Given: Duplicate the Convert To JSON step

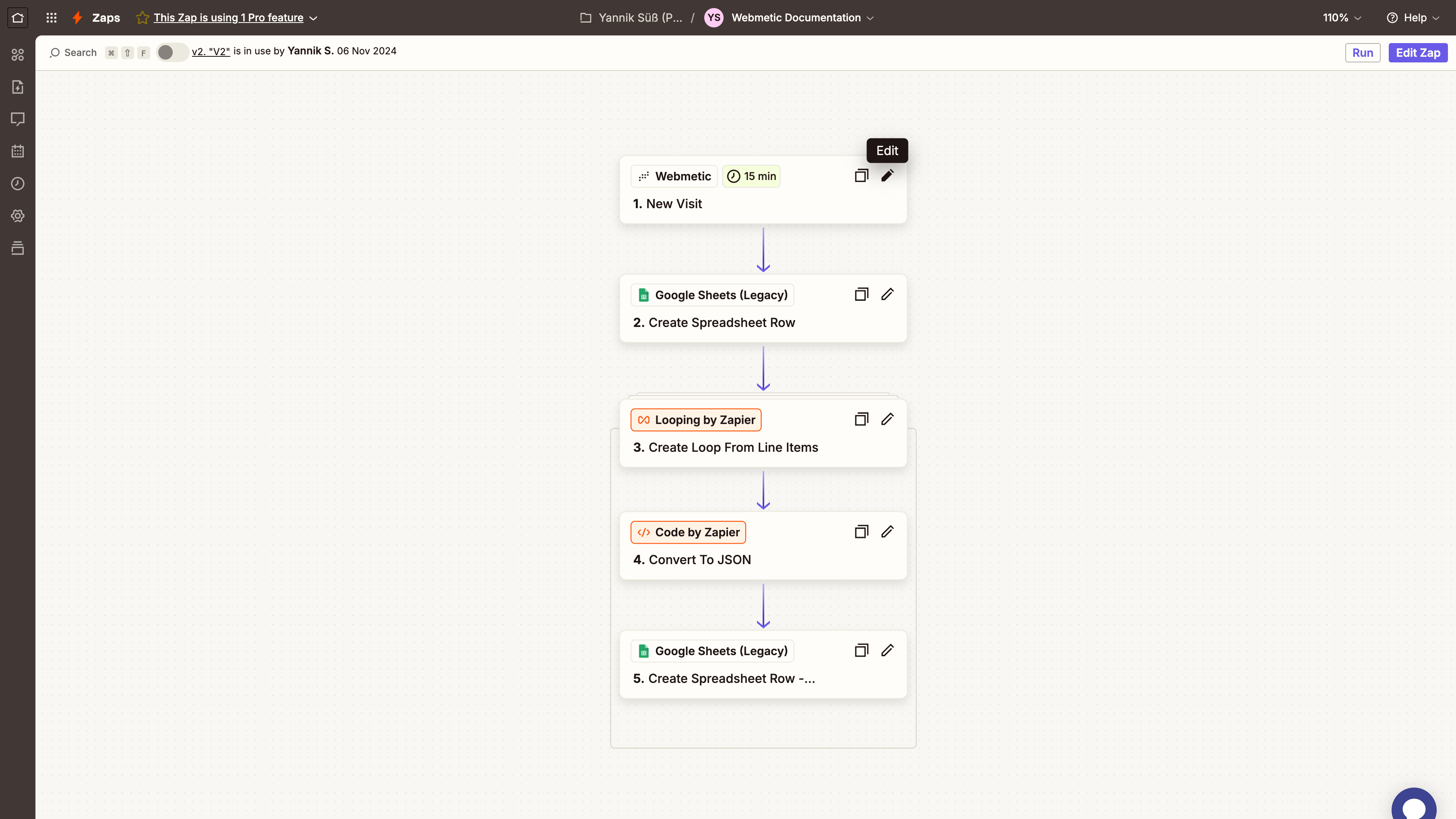Looking at the screenshot, I should point(861,532).
